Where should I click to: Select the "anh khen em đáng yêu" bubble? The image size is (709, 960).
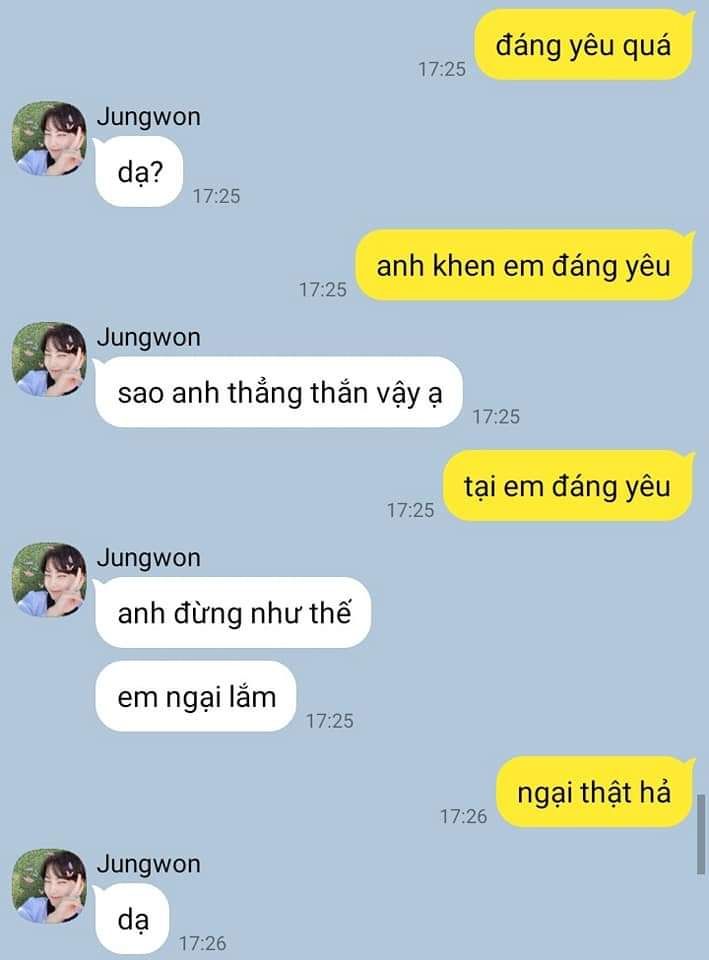coord(524,266)
